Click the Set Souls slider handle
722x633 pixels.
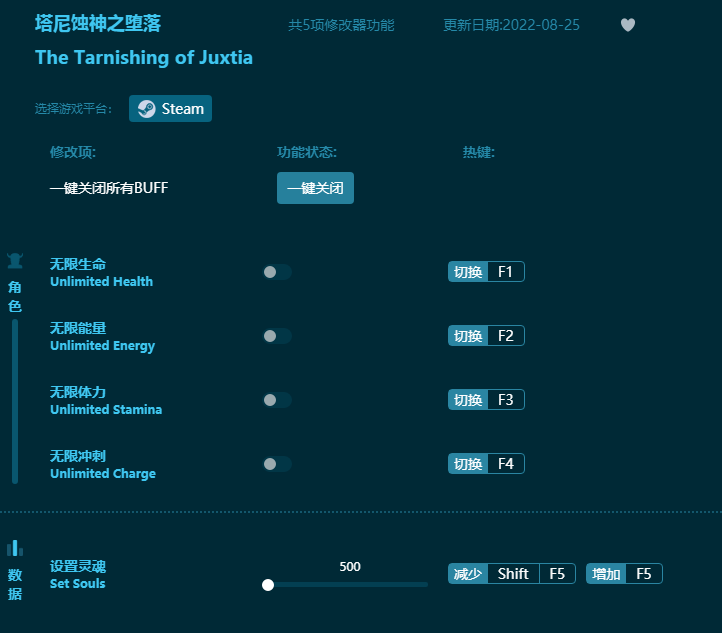tap(268, 585)
